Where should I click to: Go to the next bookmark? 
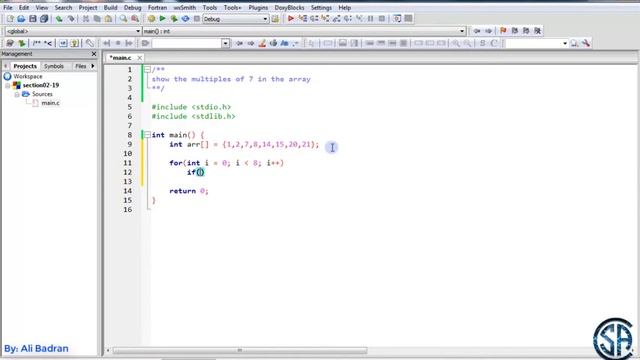pyautogui.click(x=526, y=31)
